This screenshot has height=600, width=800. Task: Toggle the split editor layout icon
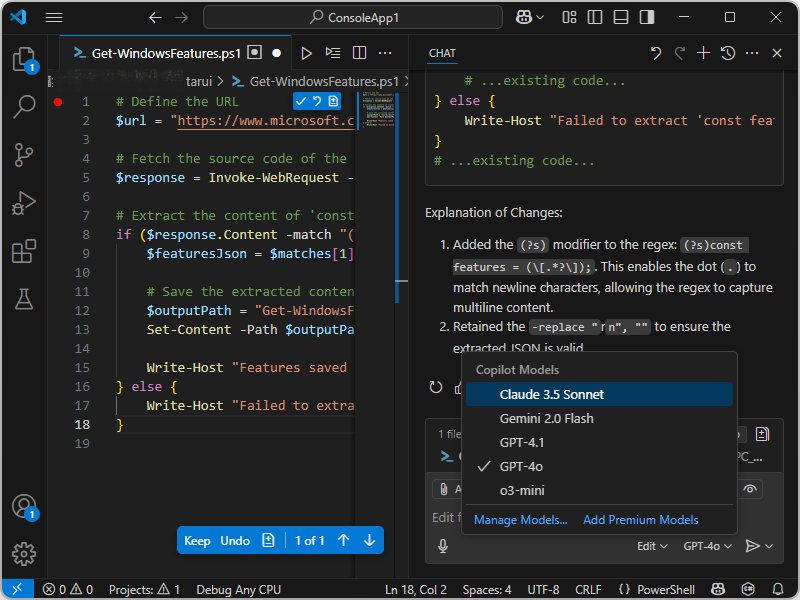pyautogui.click(x=360, y=53)
